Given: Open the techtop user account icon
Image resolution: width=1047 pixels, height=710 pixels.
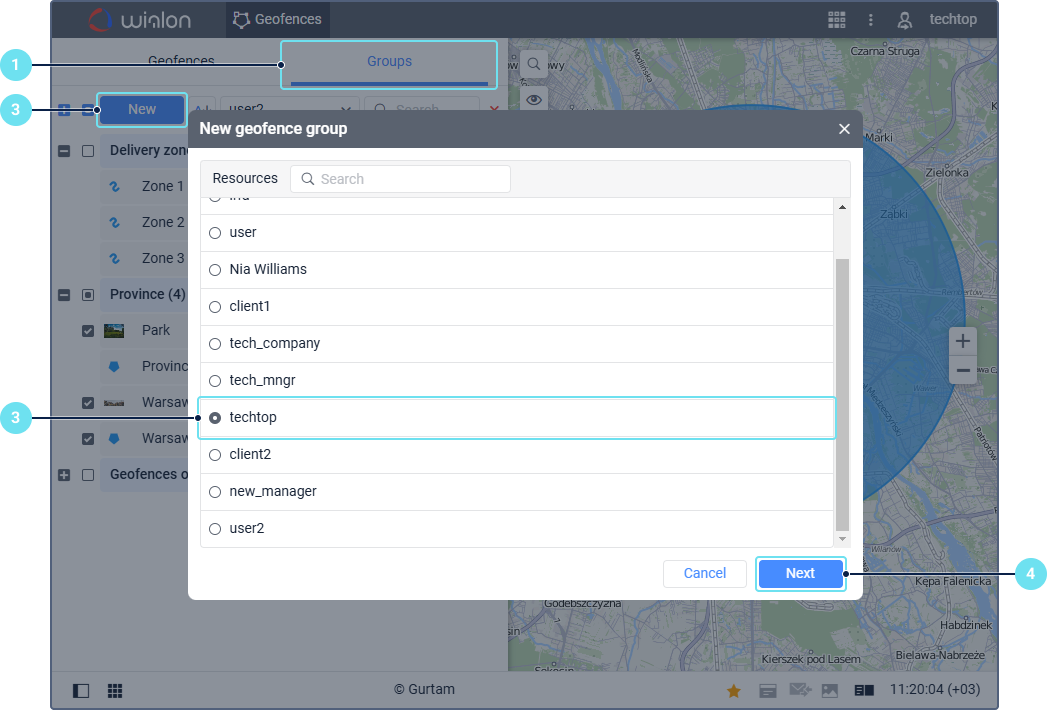Looking at the screenshot, I should click(x=905, y=20).
